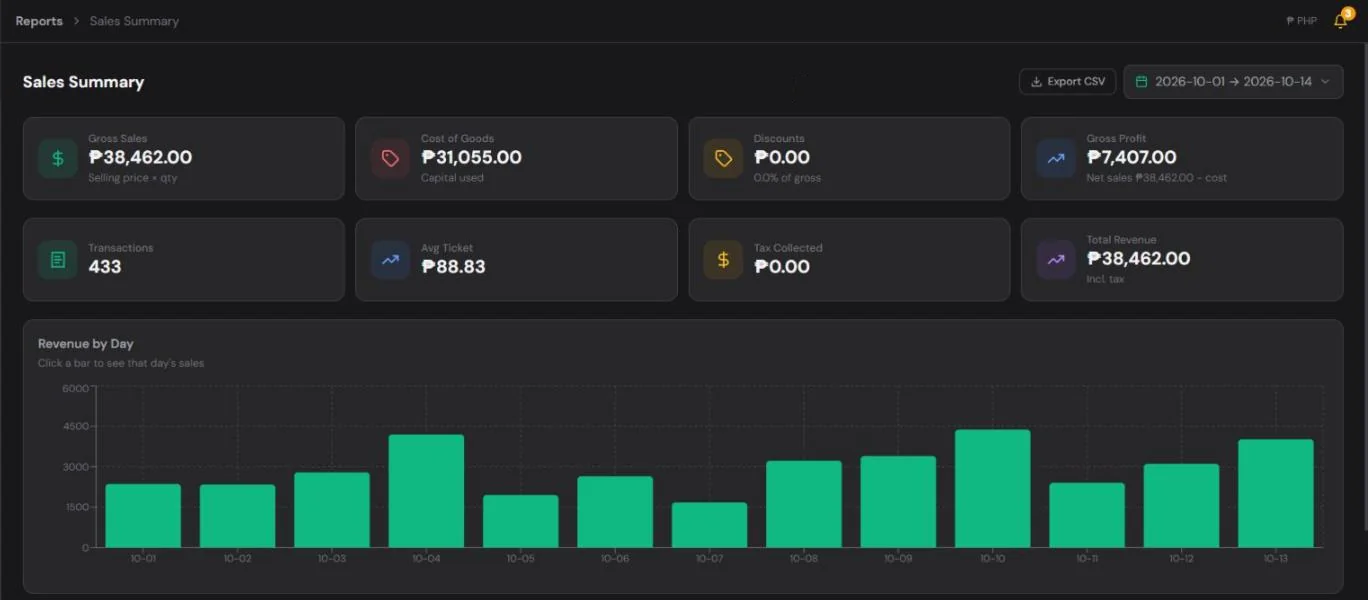
Task: Click the 10-02 revenue bar
Action: [237, 516]
